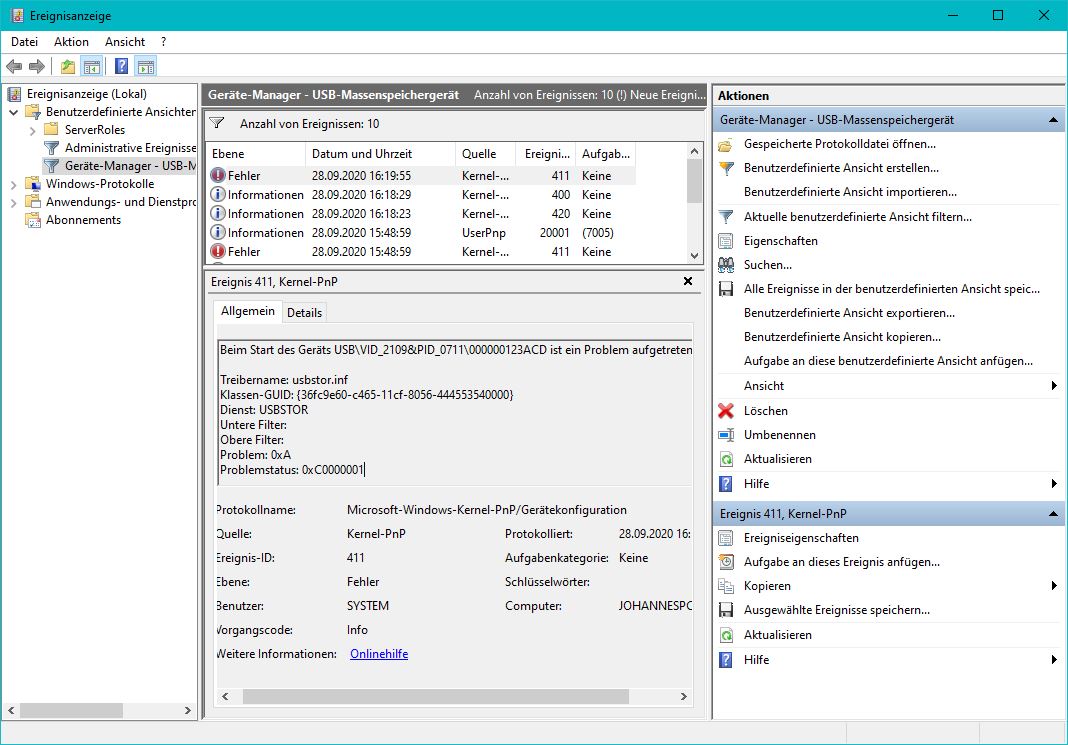The width and height of the screenshot is (1068, 745).
Task: Toggle the action pane toolbar icon
Action: (146, 67)
